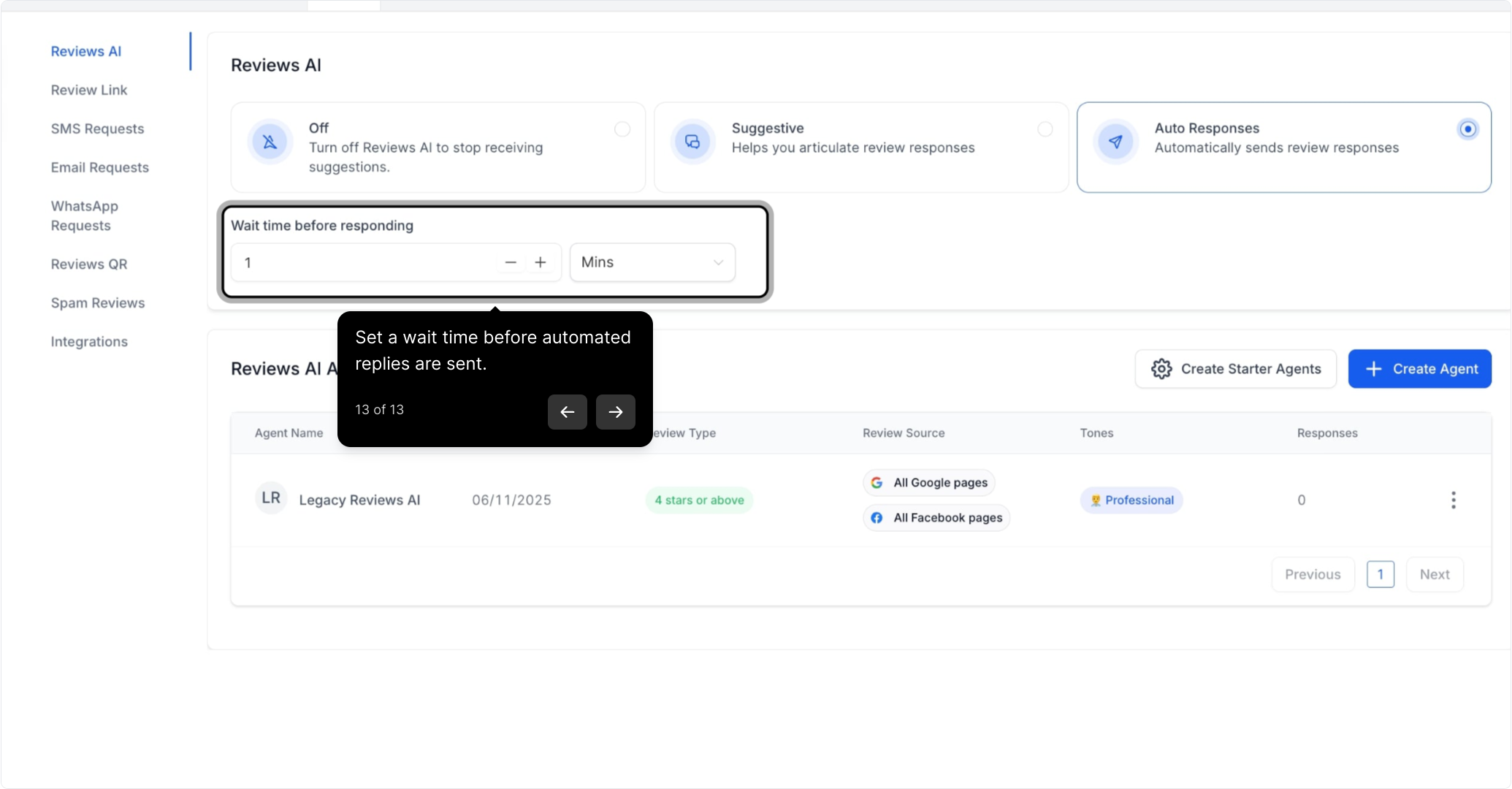Increase wait time with plus button
1512x789 pixels.
pyautogui.click(x=541, y=262)
